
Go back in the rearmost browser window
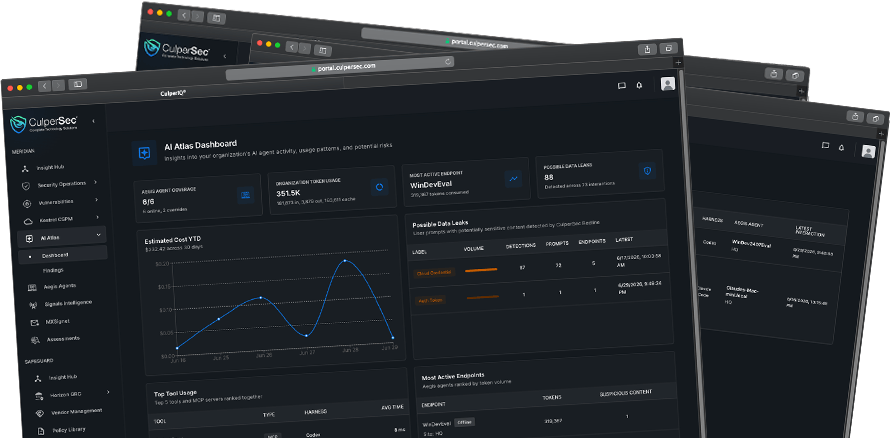[x=183, y=15]
